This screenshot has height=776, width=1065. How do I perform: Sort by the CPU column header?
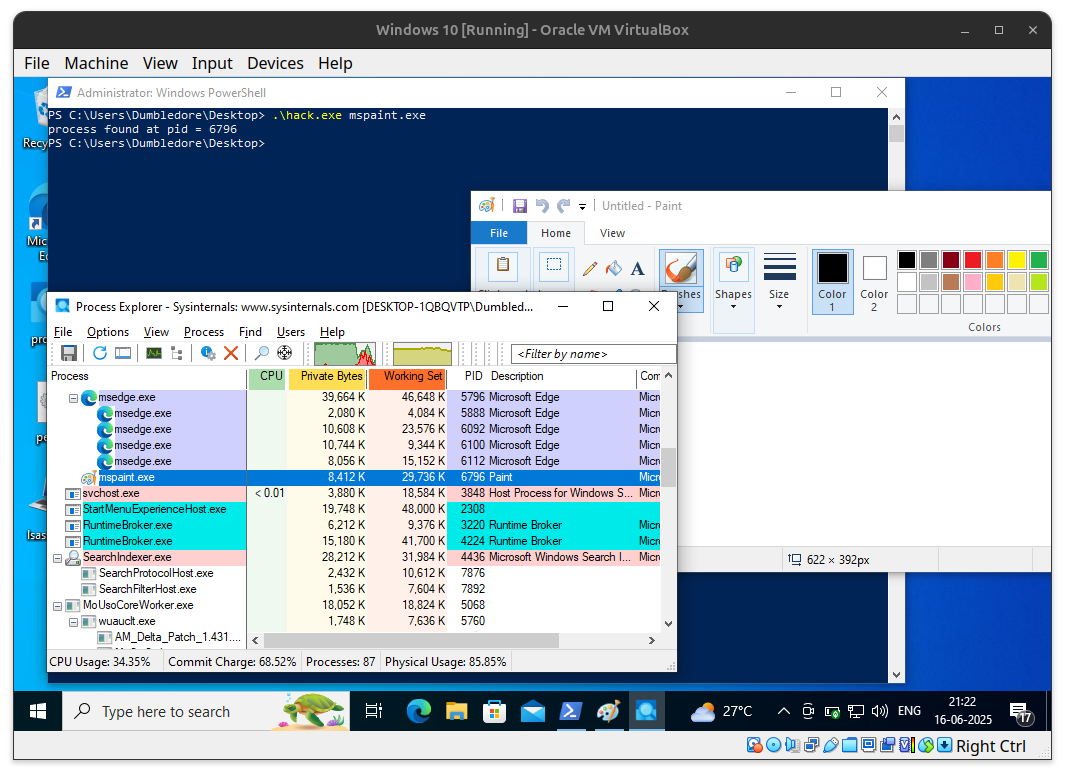(x=268, y=377)
